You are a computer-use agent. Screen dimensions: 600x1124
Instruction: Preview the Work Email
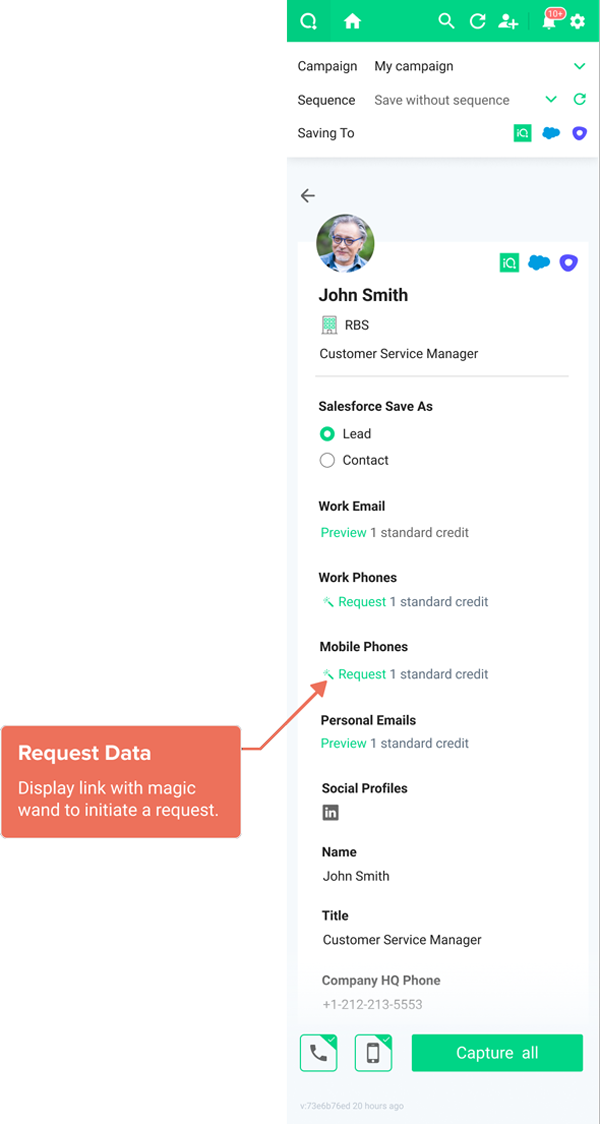point(344,533)
